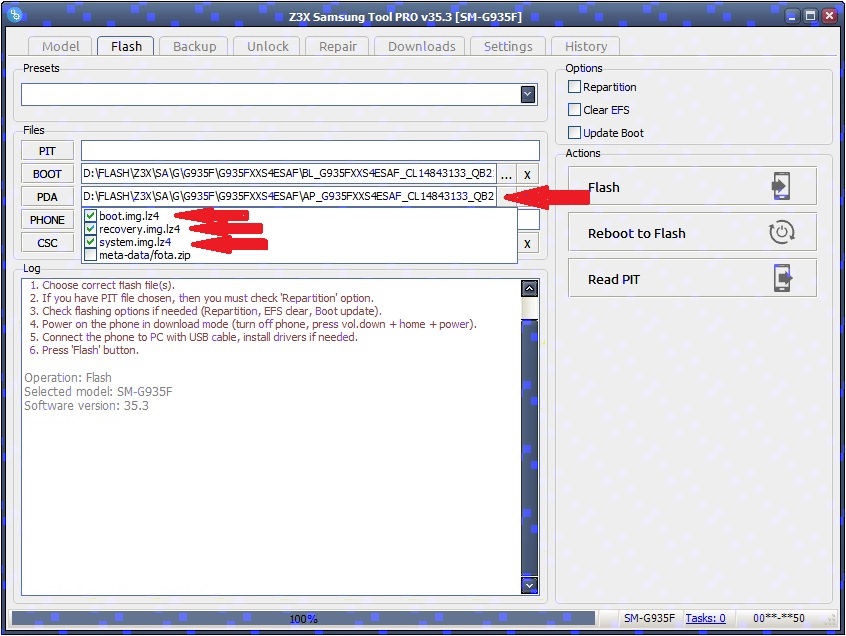846x636 pixels.
Task: Expand the Presets dropdown arrow
Action: tap(528, 94)
